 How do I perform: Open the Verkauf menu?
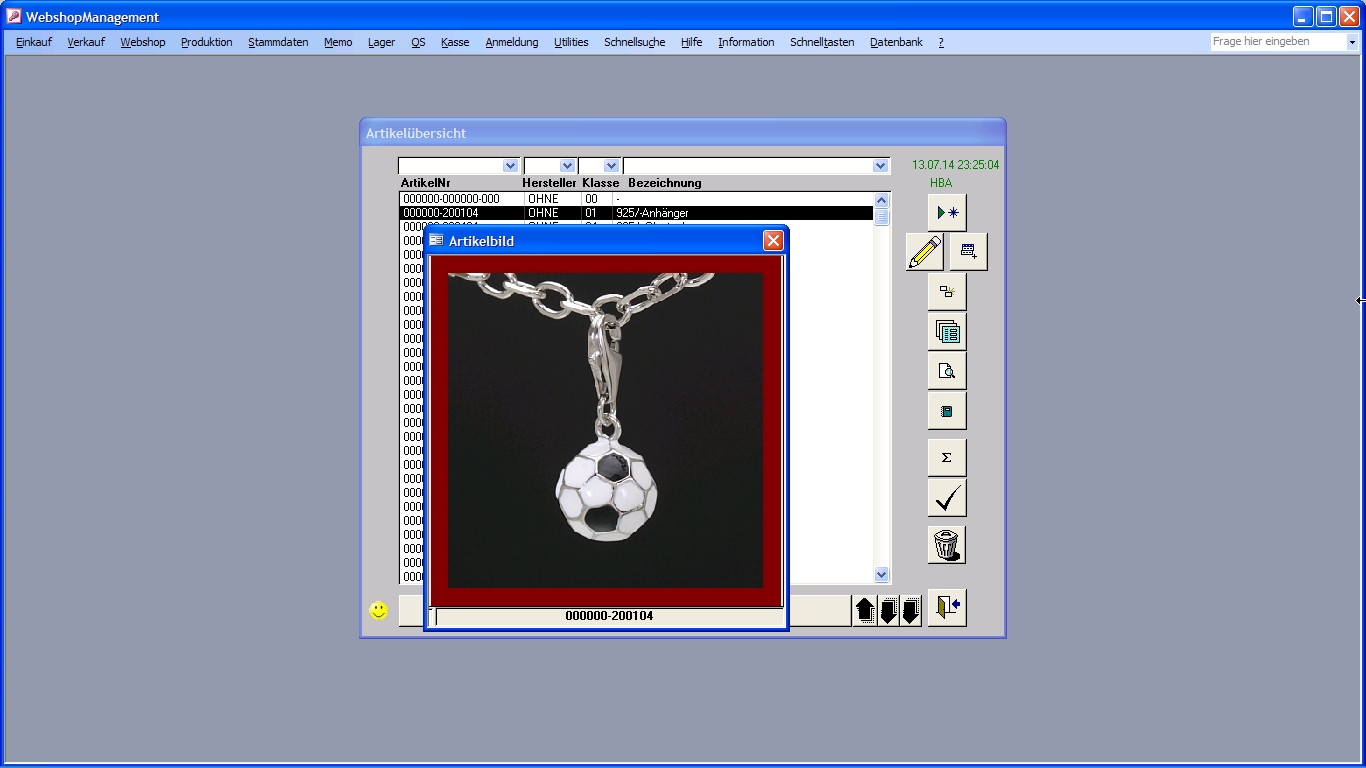click(x=86, y=42)
